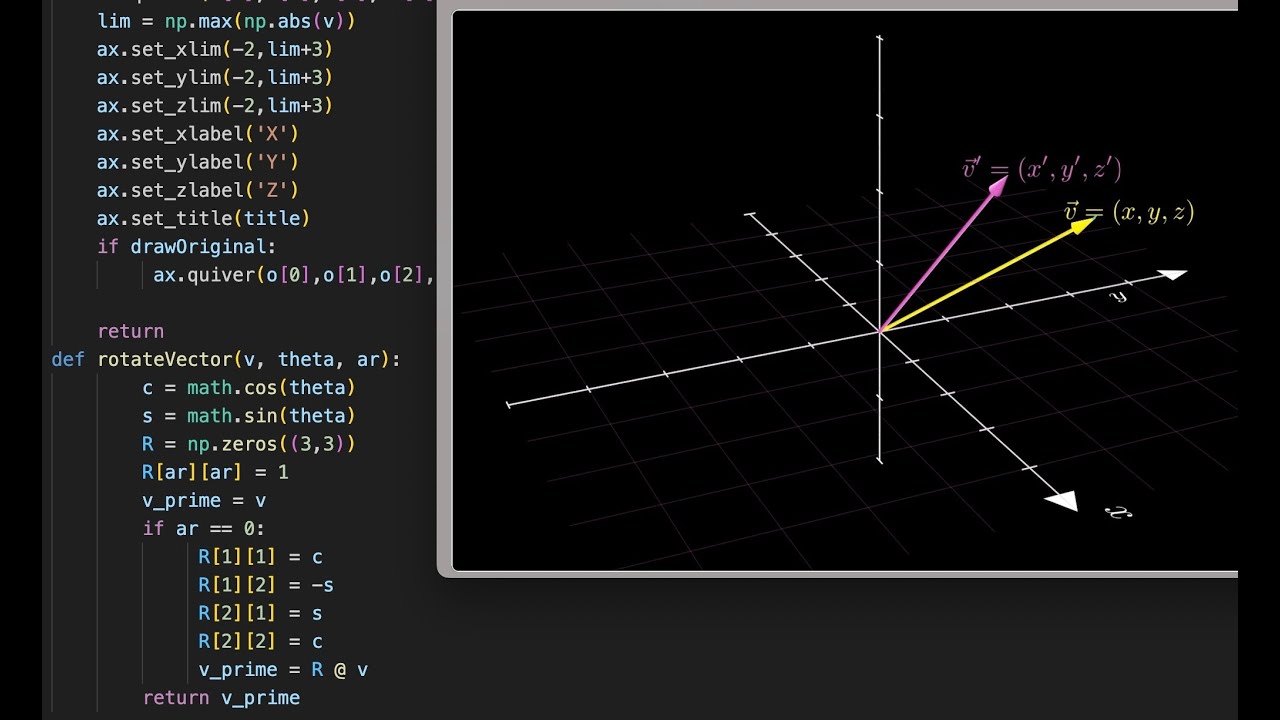Click the 'R[2][1] = s' line
The width and height of the screenshot is (1280, 720).
click(260, 613)
